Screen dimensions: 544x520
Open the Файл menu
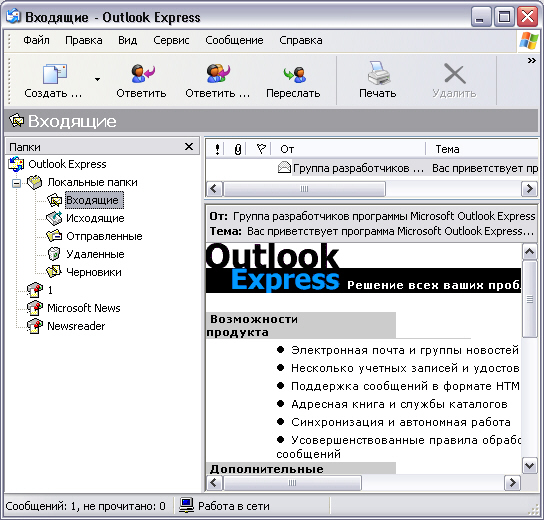36,40
